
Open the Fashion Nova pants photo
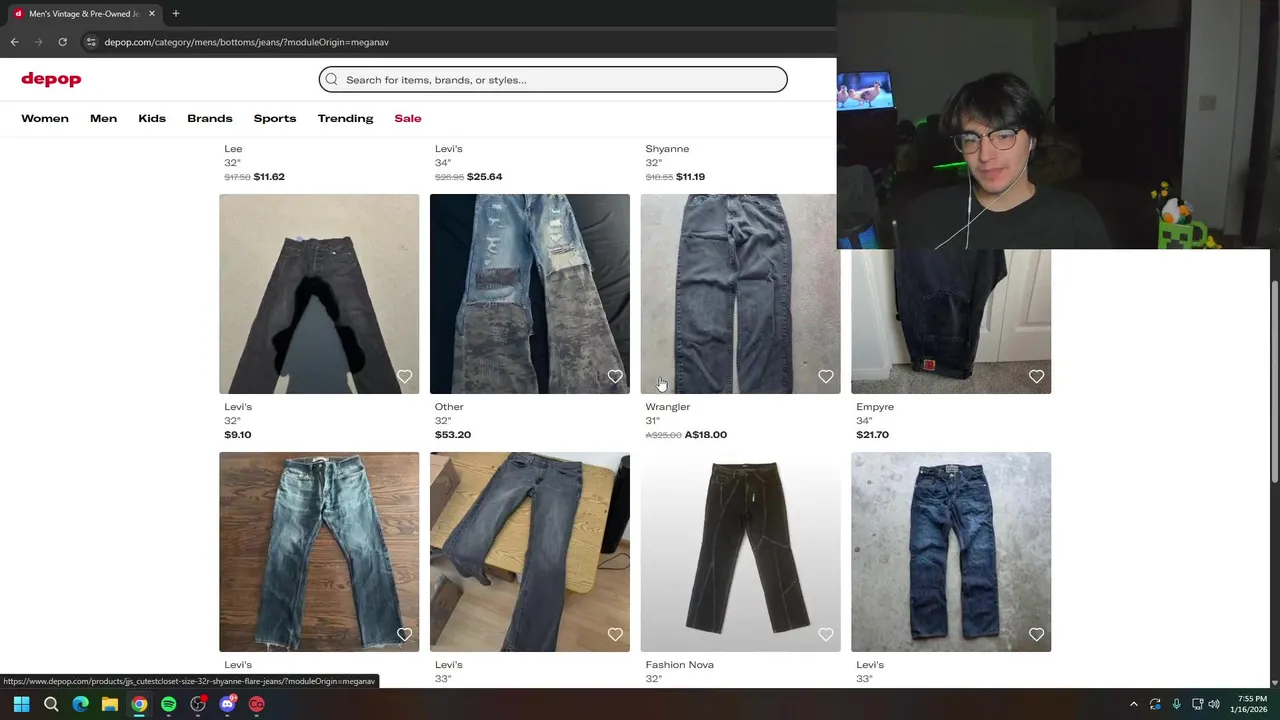point(740,552)
